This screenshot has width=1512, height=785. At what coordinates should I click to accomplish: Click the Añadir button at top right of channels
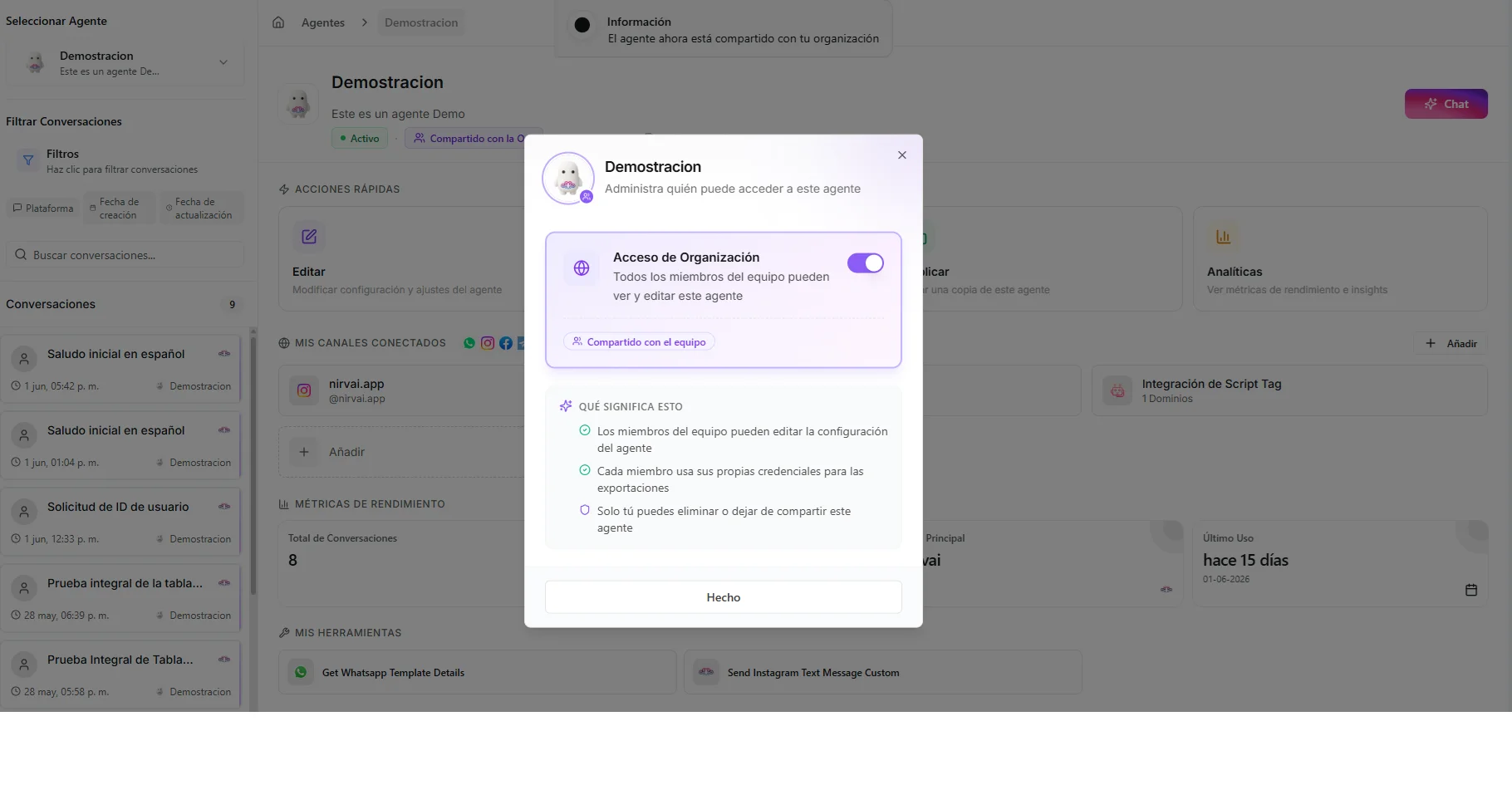1451,343
